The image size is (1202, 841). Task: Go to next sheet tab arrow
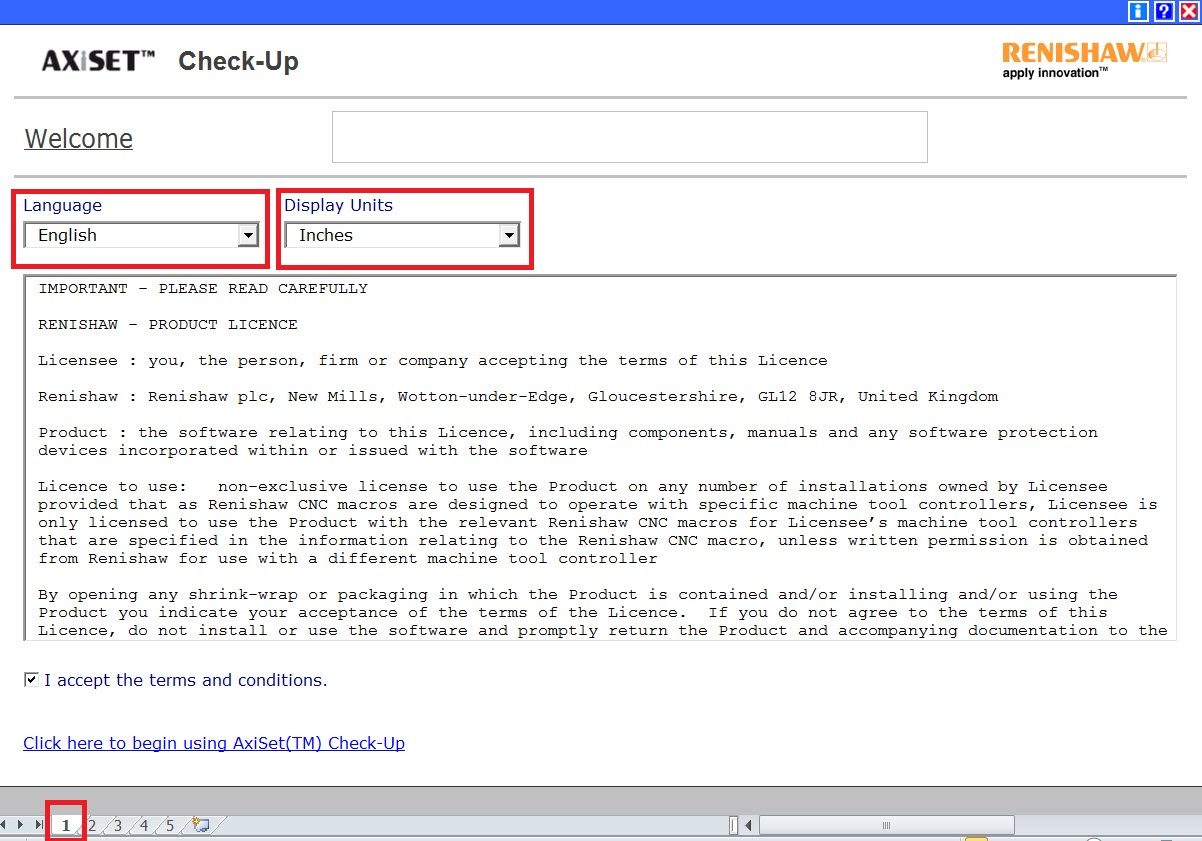[20, 825]
